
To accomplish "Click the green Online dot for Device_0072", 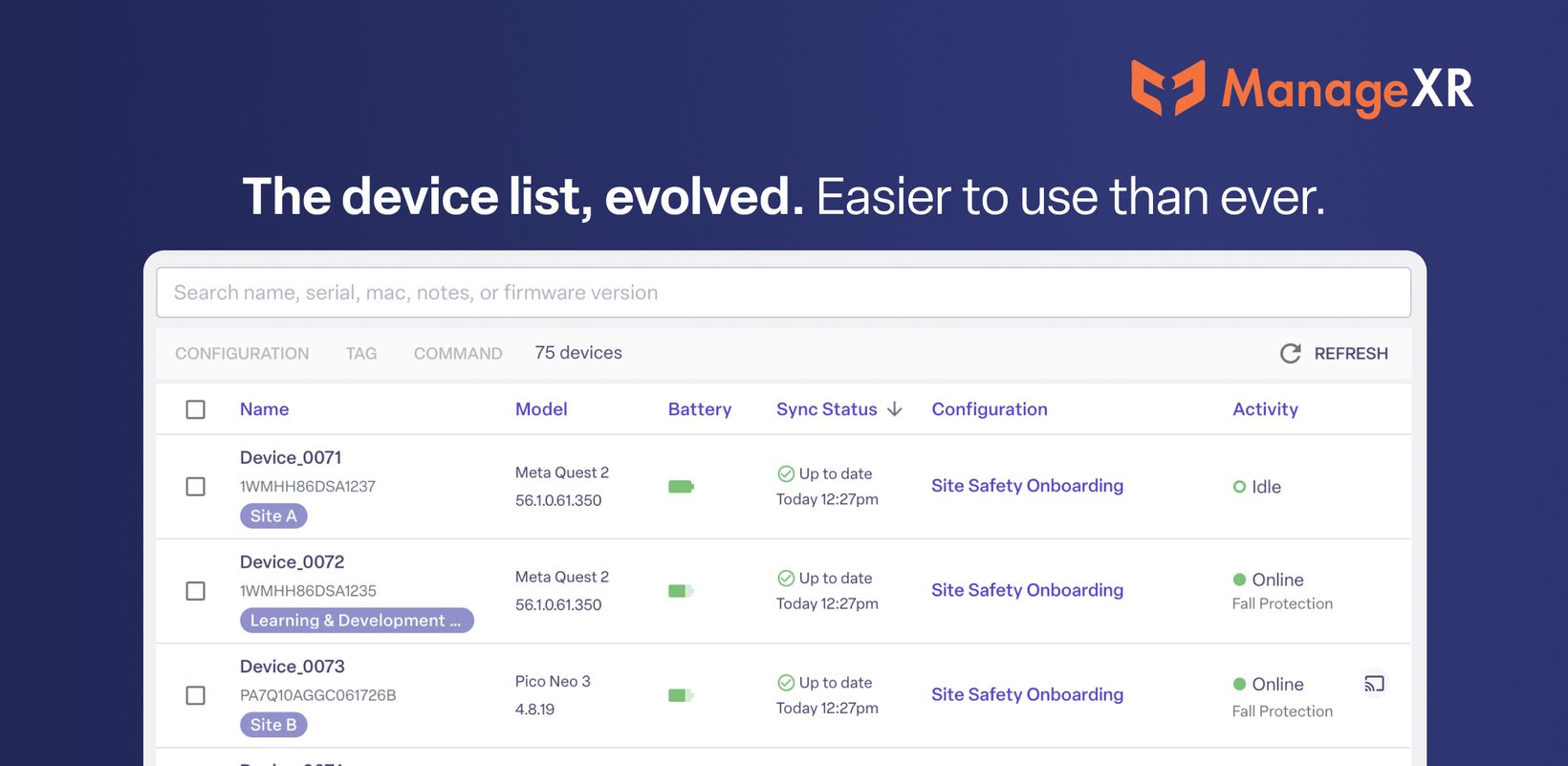I will click(1239, 580).
